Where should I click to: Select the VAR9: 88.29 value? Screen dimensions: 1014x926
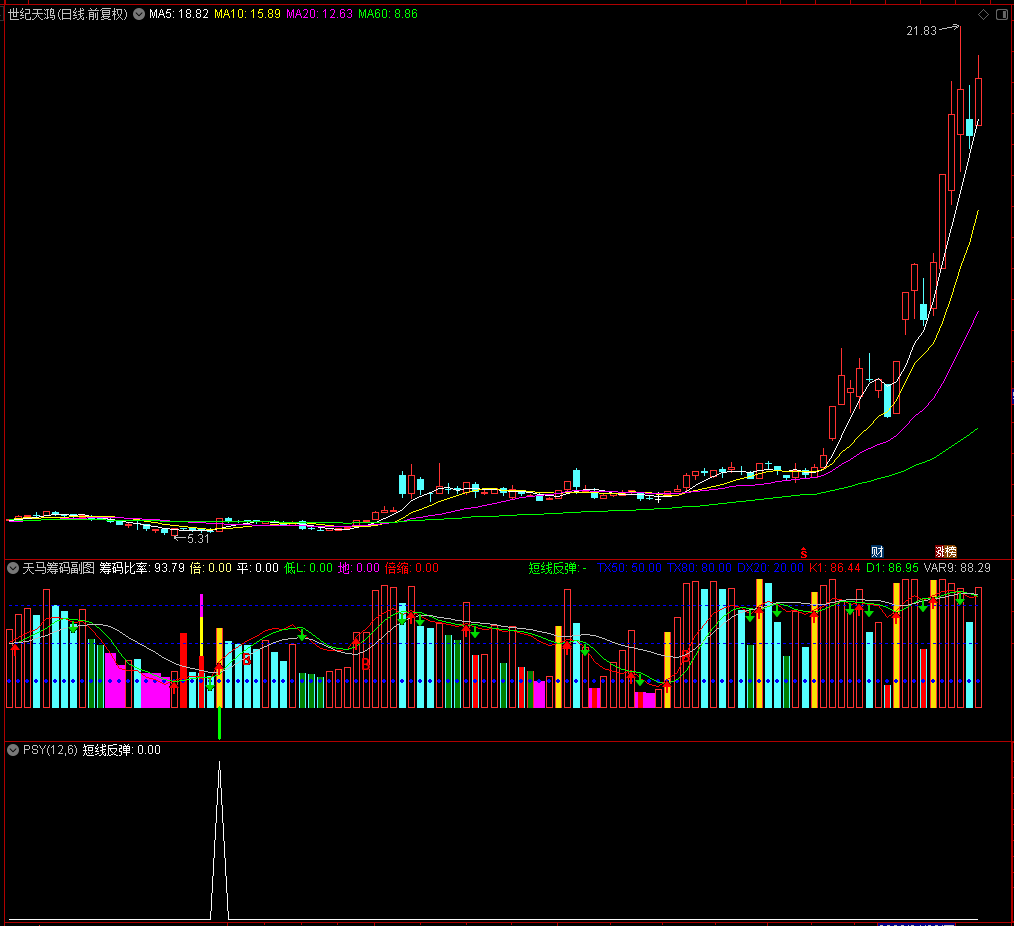click(x=957, y=568)
